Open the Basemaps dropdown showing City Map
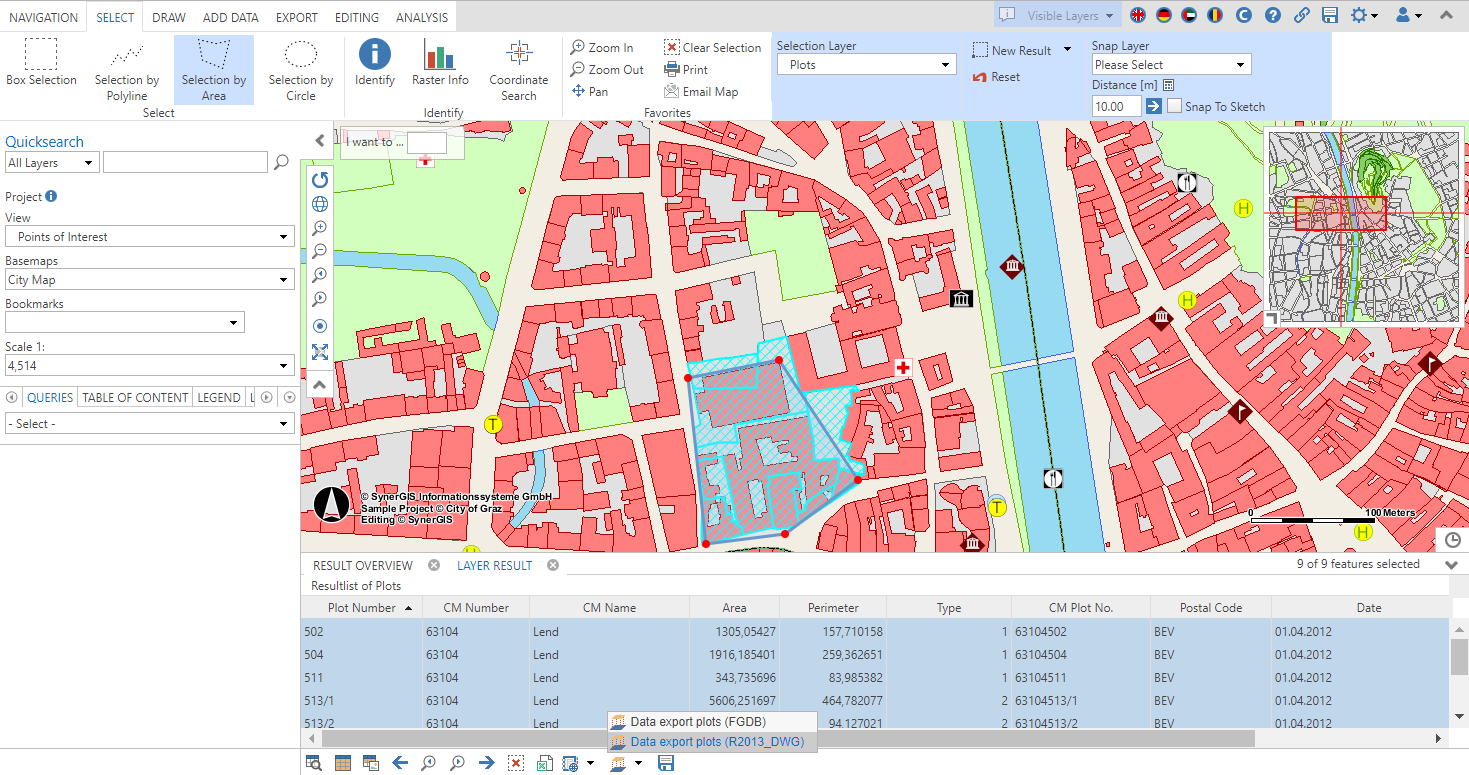This screenshot has width=1469, height=775. pos(150,279)
